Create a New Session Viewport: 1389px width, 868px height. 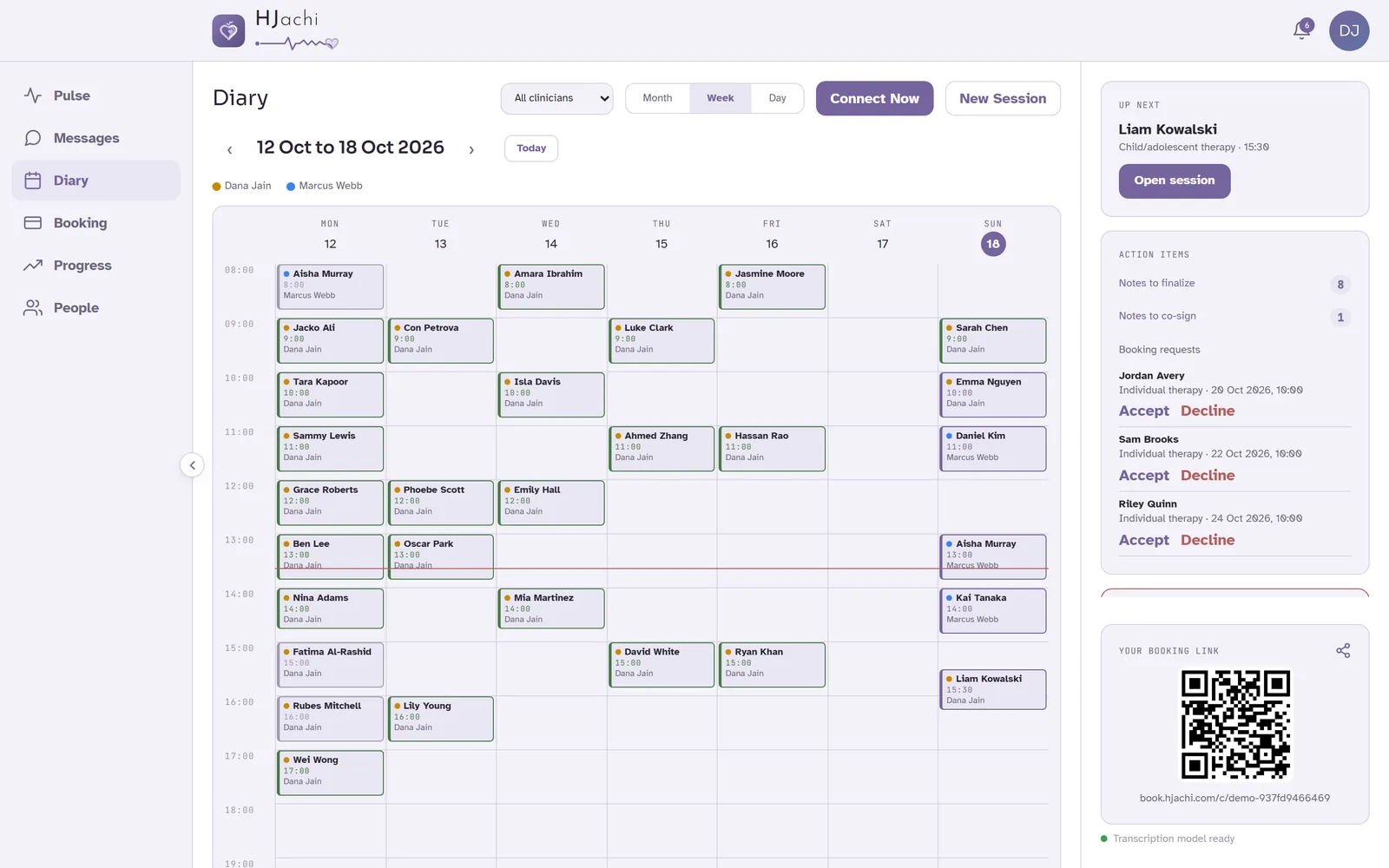pos(1003,98)
